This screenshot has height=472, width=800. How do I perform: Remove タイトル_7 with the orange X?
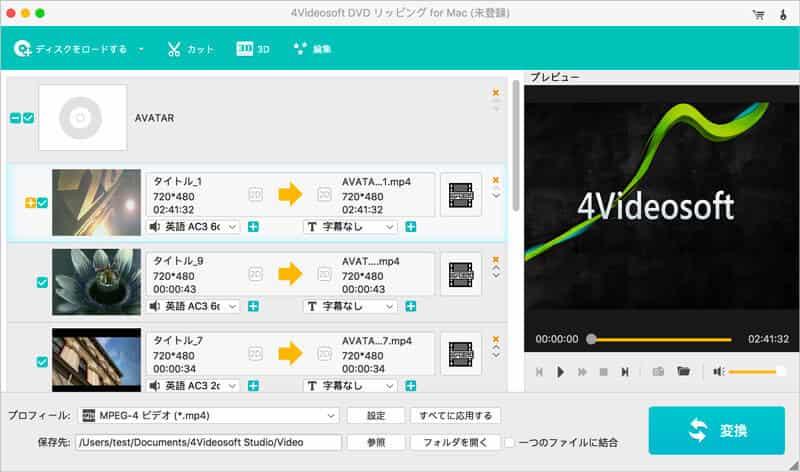(495, 339)
